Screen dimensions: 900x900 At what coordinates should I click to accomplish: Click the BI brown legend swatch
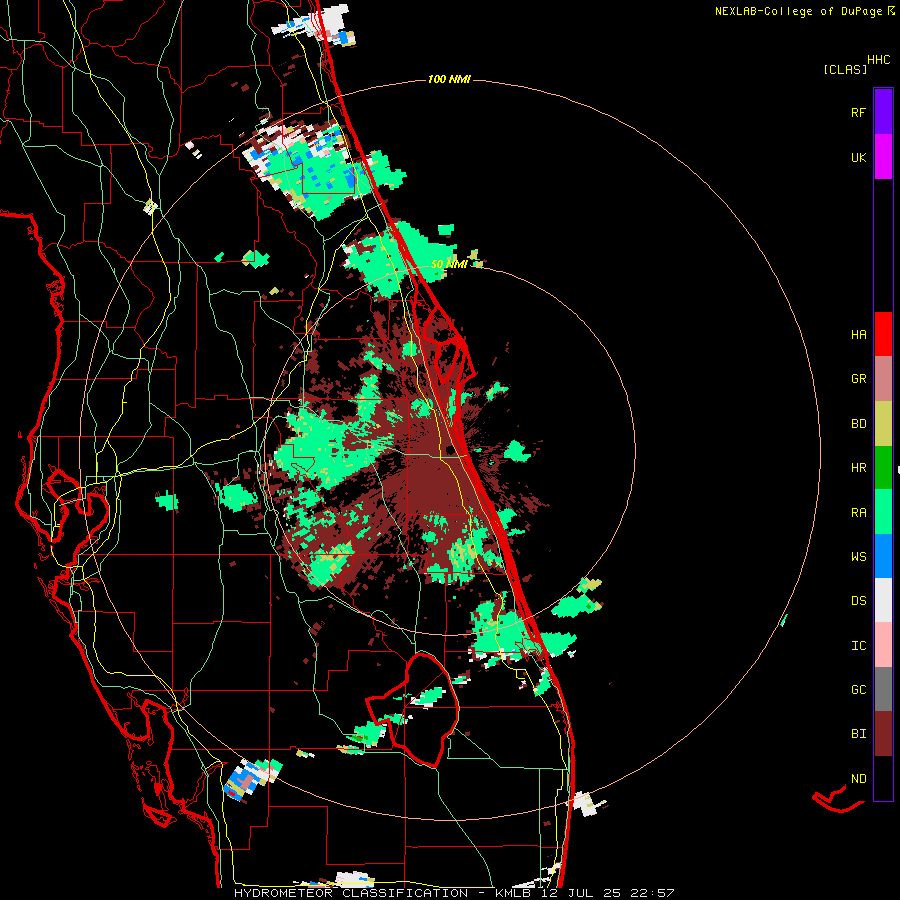[883, 734]
